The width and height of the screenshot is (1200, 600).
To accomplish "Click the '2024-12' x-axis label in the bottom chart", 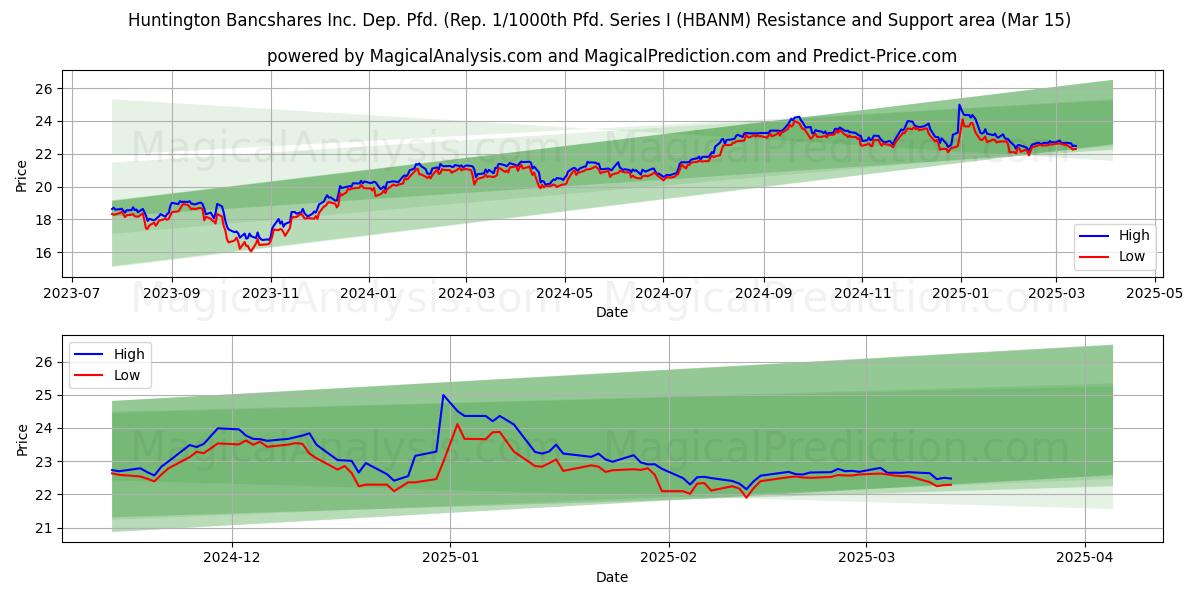I will pyautogui.click(x=232, y=559).
